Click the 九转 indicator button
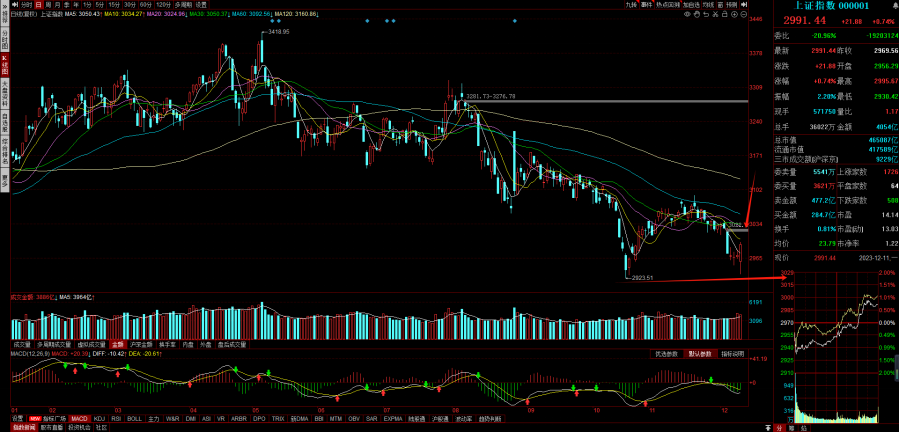 click(631, 5)
